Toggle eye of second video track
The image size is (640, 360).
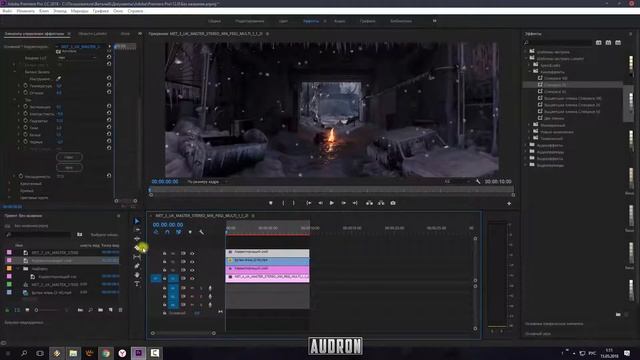click(x=192, y=262)
